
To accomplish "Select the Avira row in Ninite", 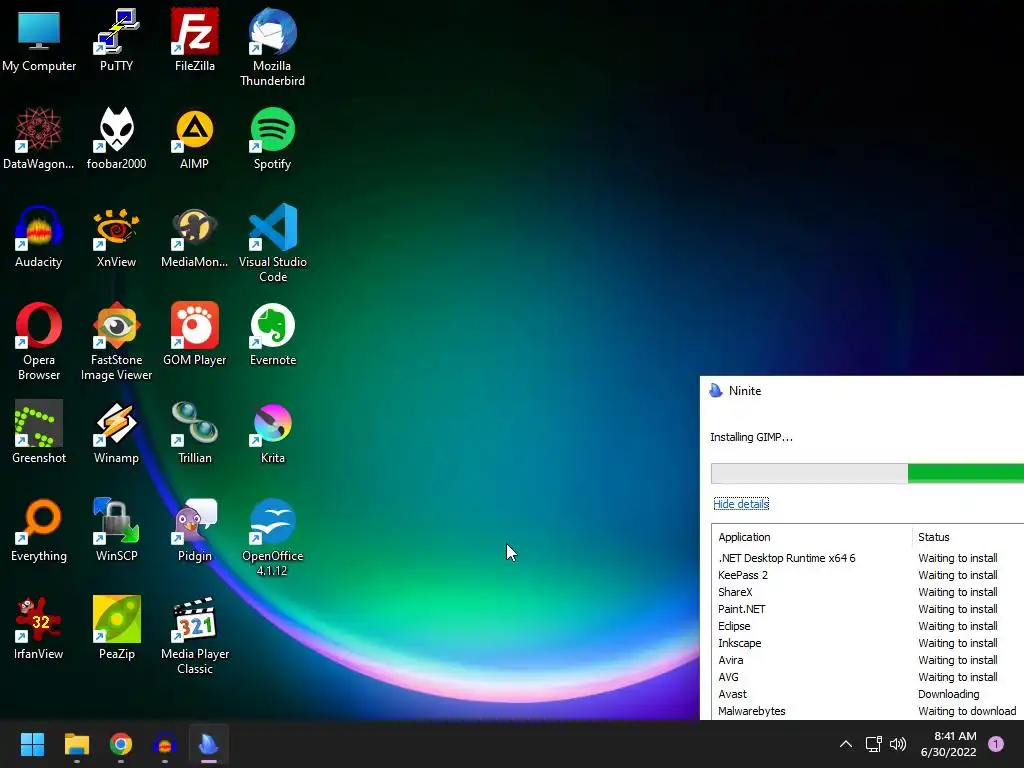I will [868, 660].
